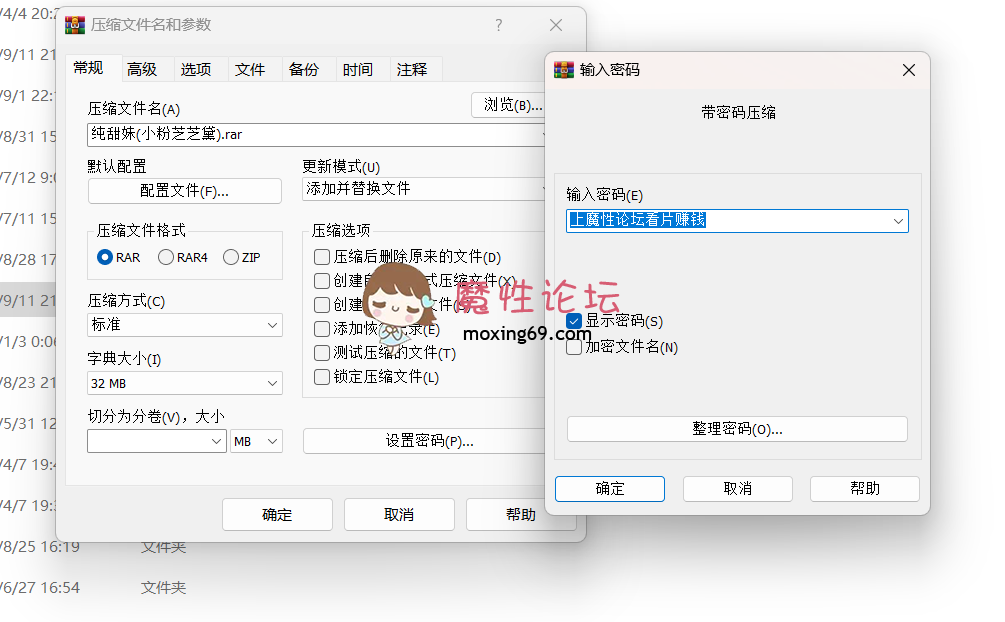Click the 压缩文件名 archive name field

point(310,134)
